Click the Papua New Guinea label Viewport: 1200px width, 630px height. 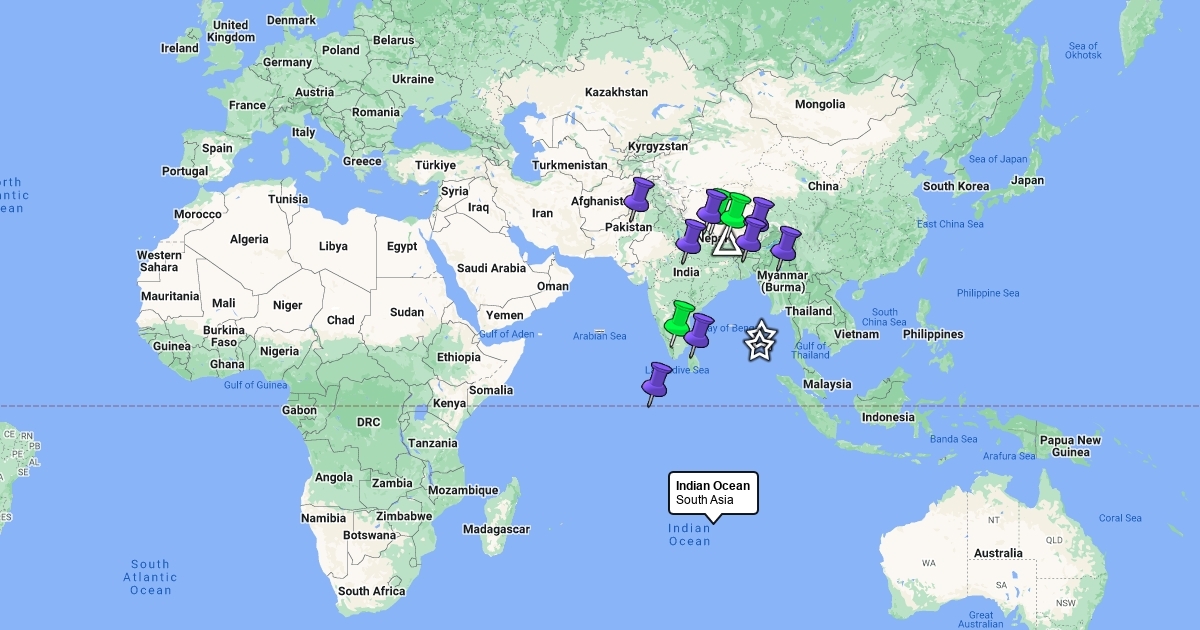point(1070,446)
